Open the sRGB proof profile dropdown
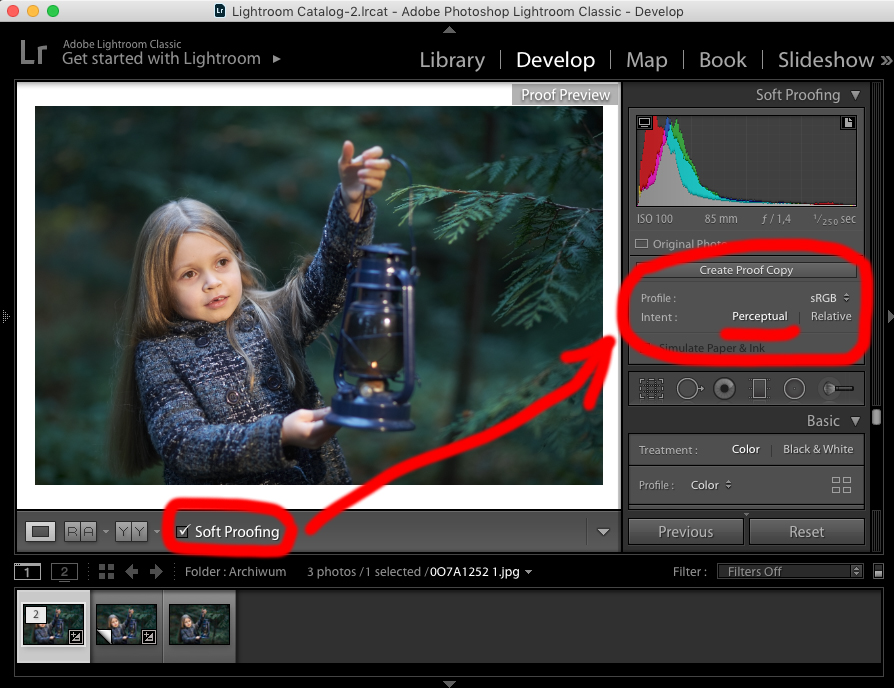The width and height of the screenshot is (894, 688). (830, 298)
